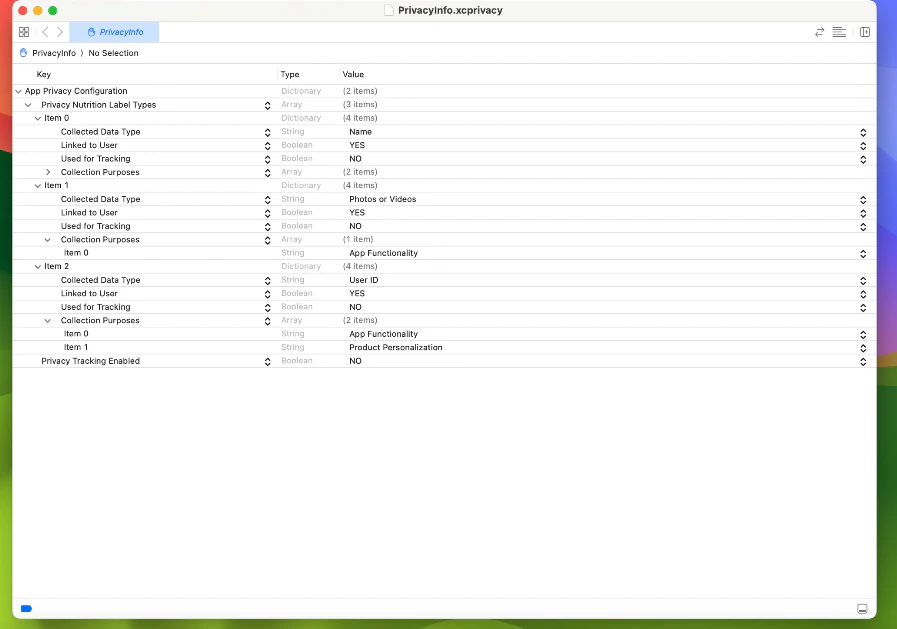This screenshot has height=629, width=897.
Task: Go back with the left chevron
Action: [x=45, y=32]
